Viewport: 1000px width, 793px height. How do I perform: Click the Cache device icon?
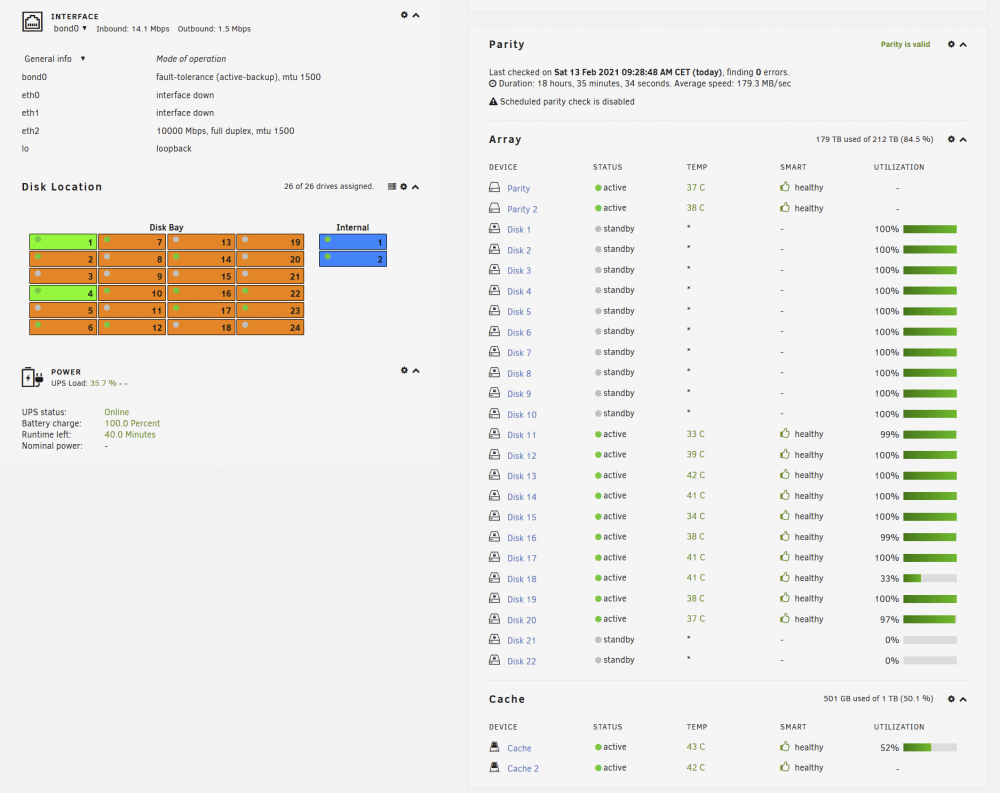pos(494,746)
